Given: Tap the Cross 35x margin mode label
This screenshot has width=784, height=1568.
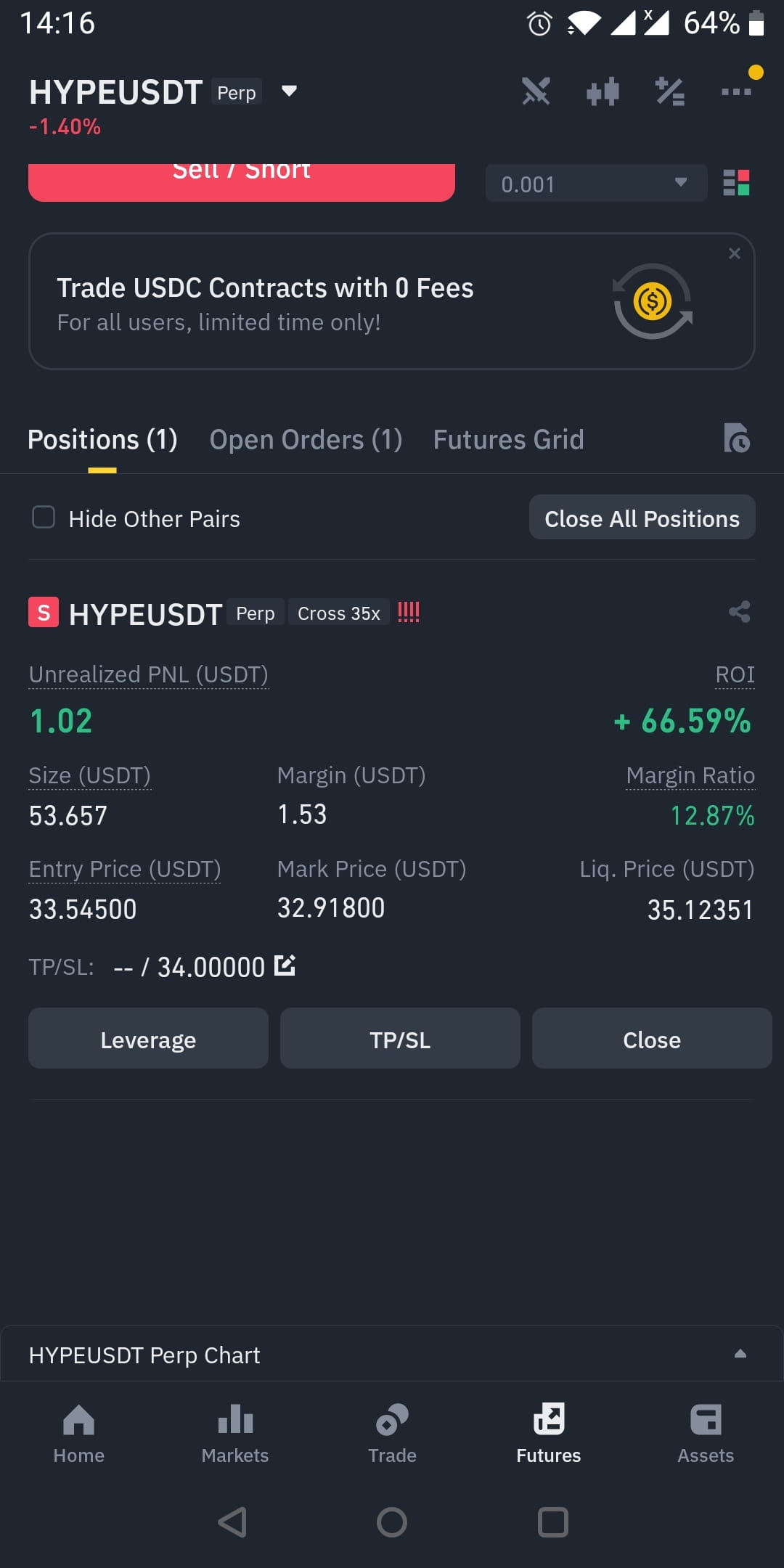Looking at the screenshot, I should [339, 613].
